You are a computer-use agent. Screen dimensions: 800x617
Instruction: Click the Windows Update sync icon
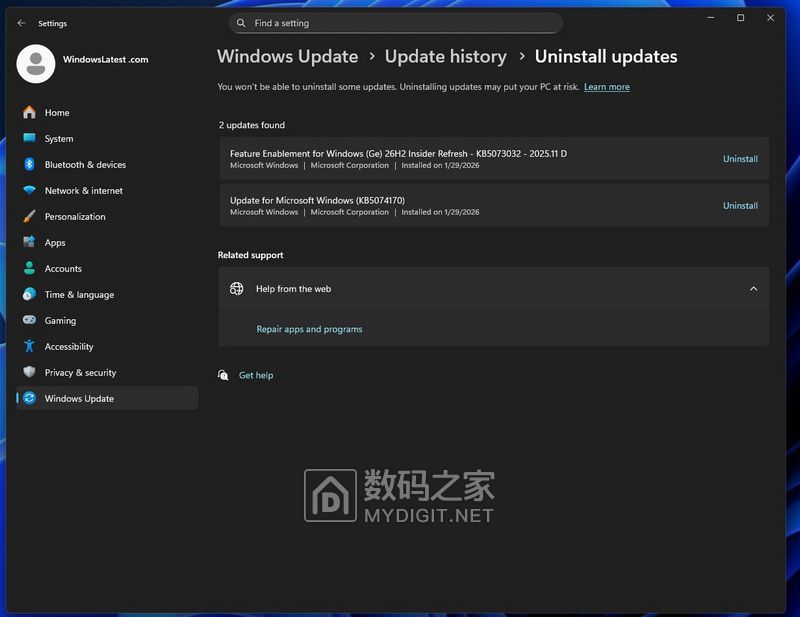pos(30,398)
